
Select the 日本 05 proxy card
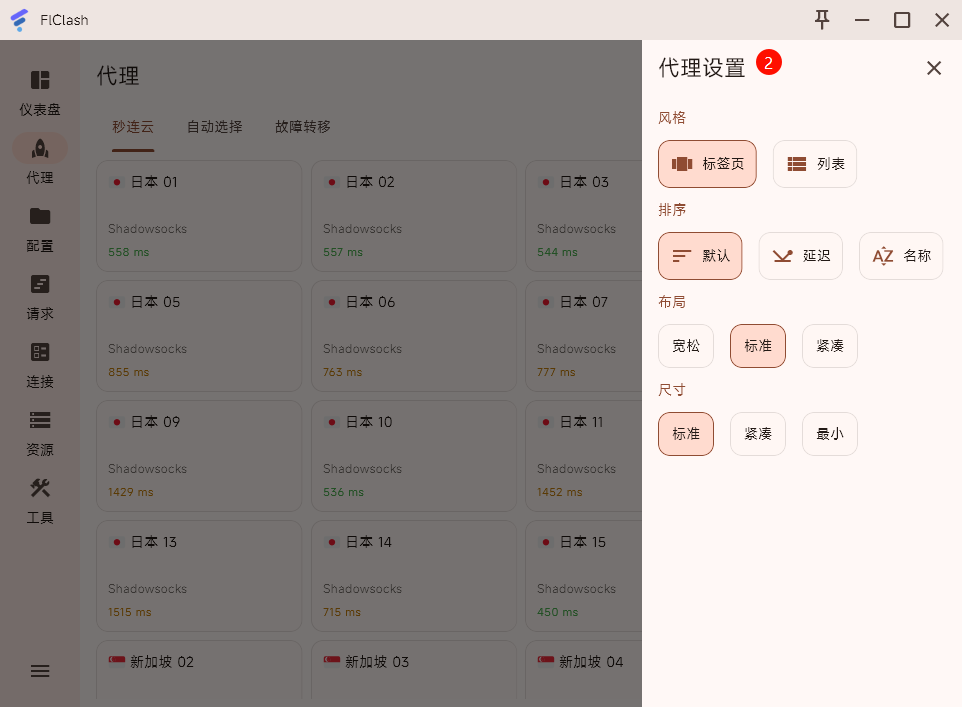click(199, 336)
